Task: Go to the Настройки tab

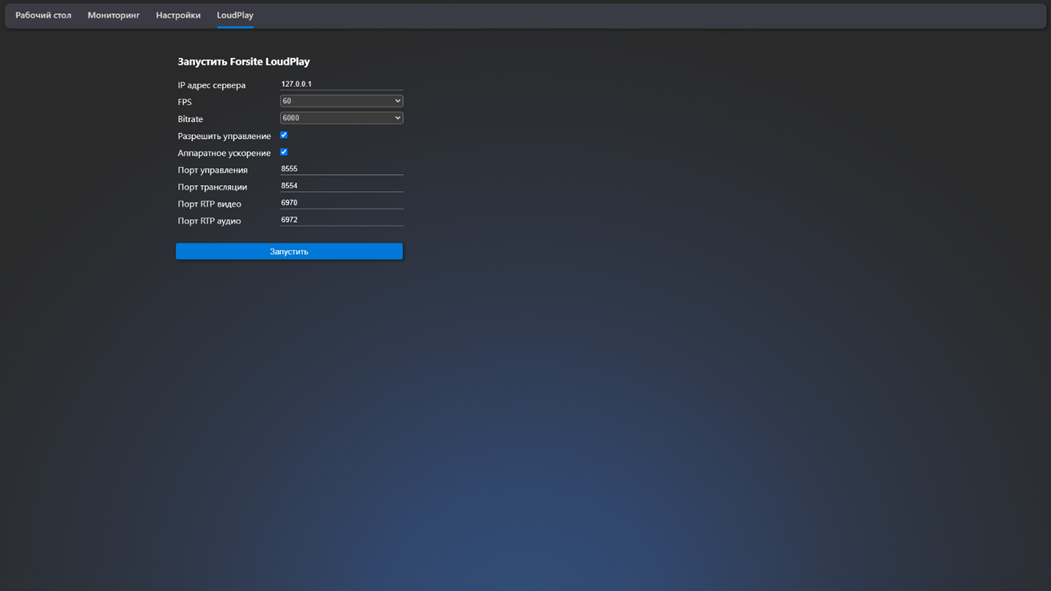Action: pyautogui.click(x=178, y=15)
